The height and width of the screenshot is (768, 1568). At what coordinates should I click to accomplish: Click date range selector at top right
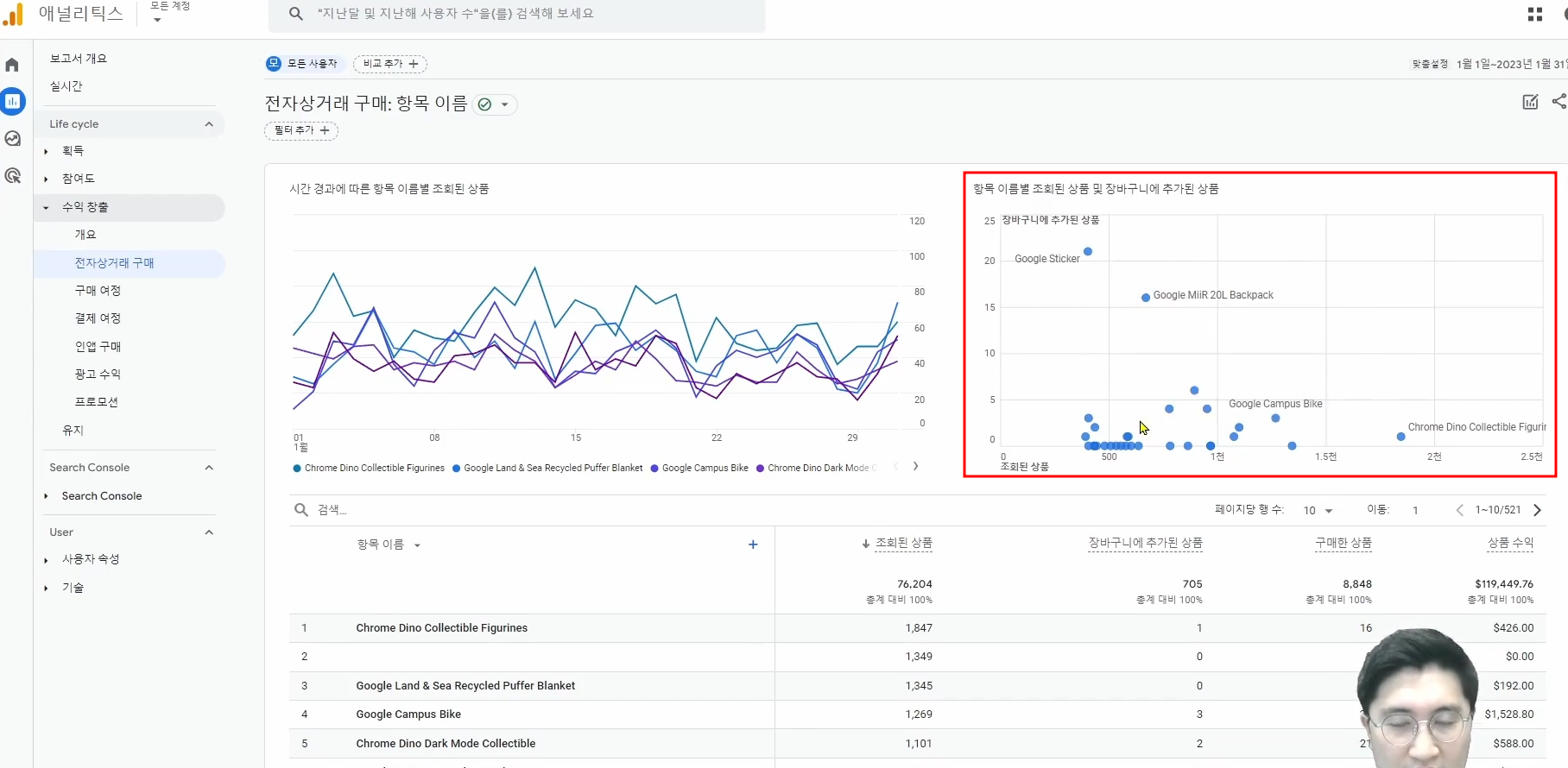pyautogui.click(x=1489, y=64)
